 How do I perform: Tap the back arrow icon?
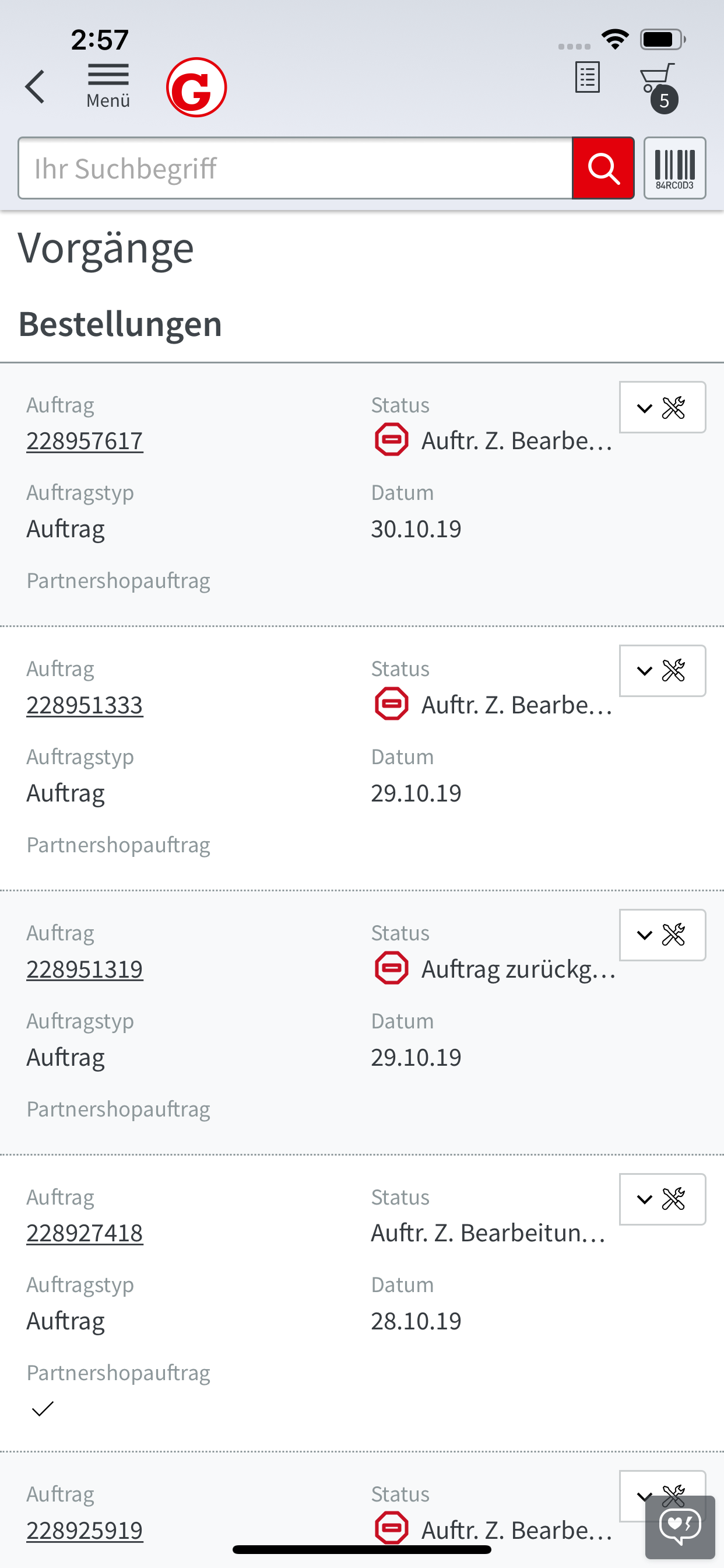36,86
